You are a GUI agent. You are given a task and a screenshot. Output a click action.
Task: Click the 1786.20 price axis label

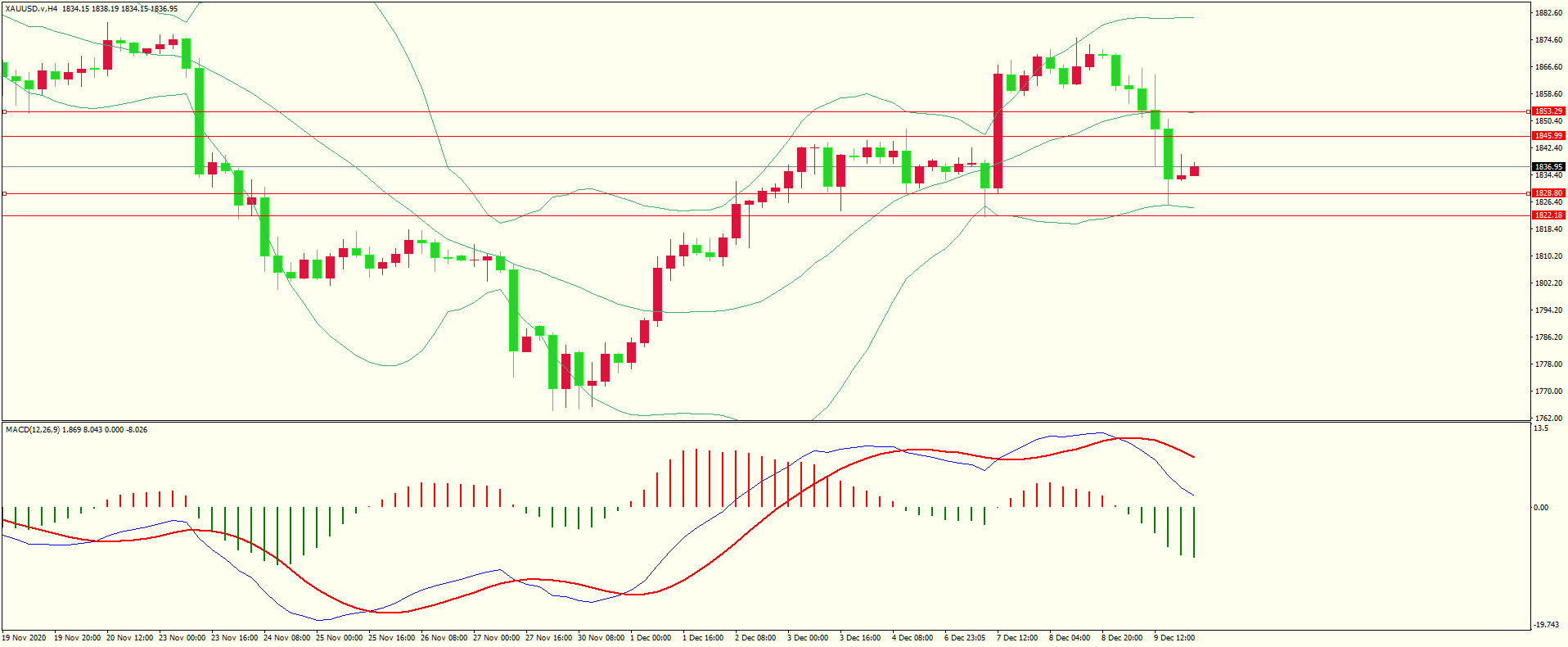[x=1549, y=337]
